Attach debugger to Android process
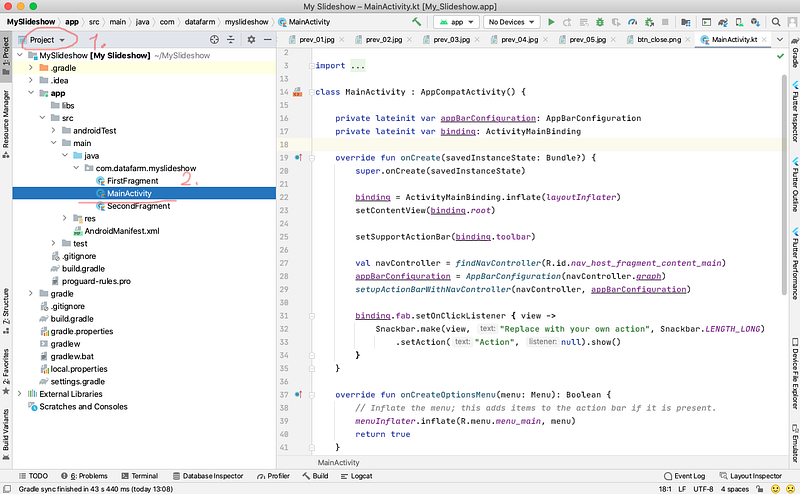 click(649, 22)
